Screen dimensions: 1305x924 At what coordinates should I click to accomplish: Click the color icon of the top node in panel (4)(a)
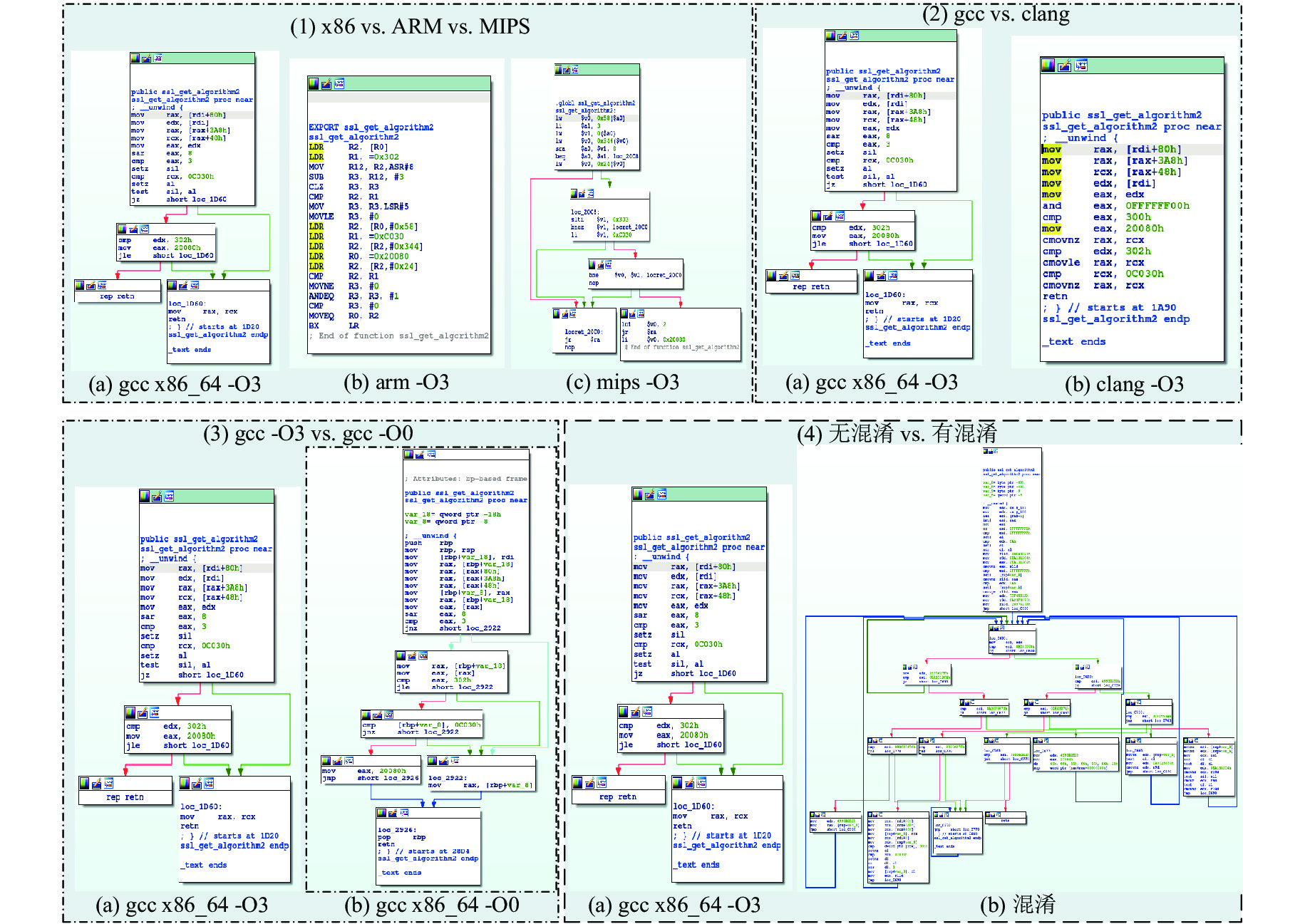638,494
